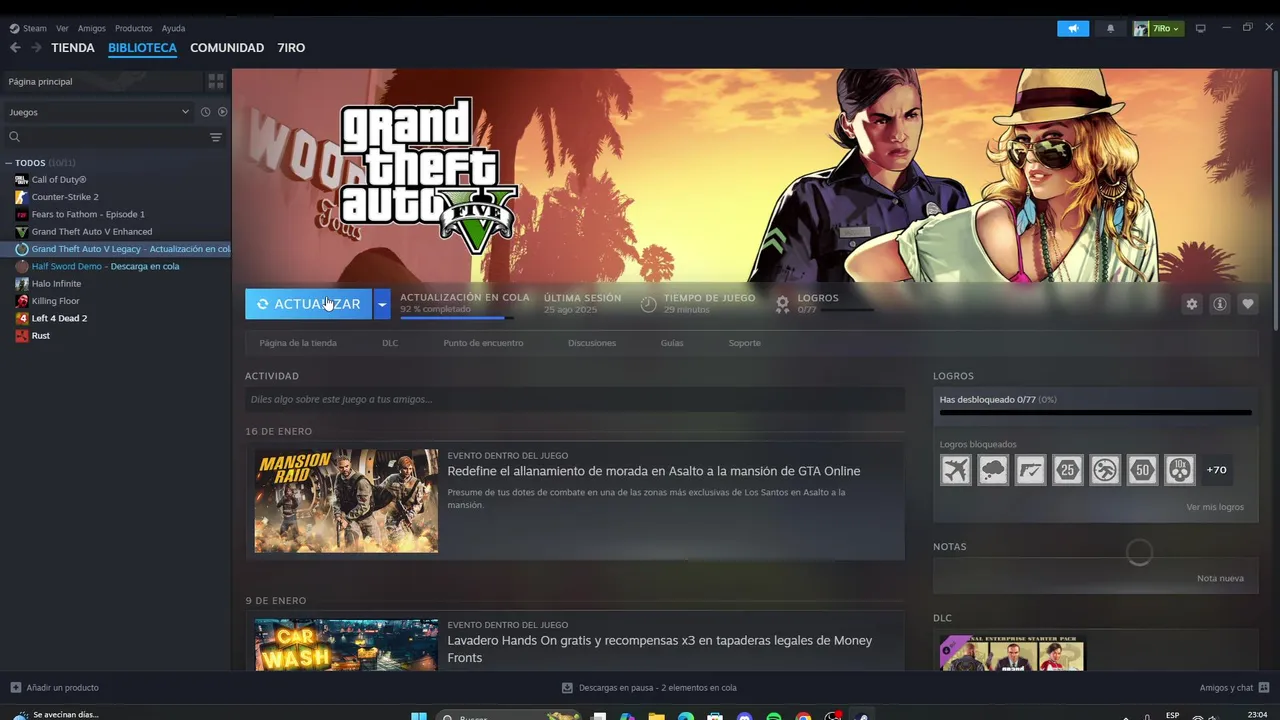
Task: Open the Ver menu
Action: pos(62,28)
